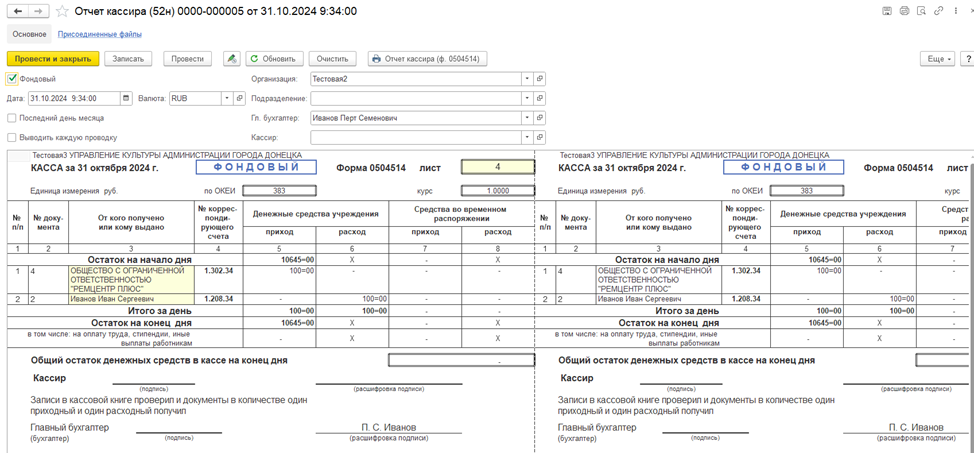Screen dimensions: 974x453
Task: Go forward with the right arrow button
Action: coord(39,11)
